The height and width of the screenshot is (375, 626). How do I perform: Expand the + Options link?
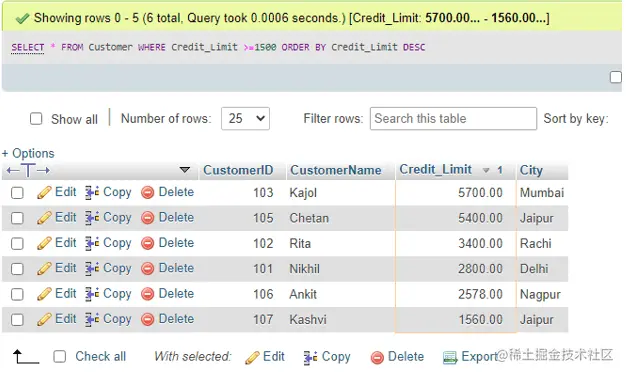28,153
